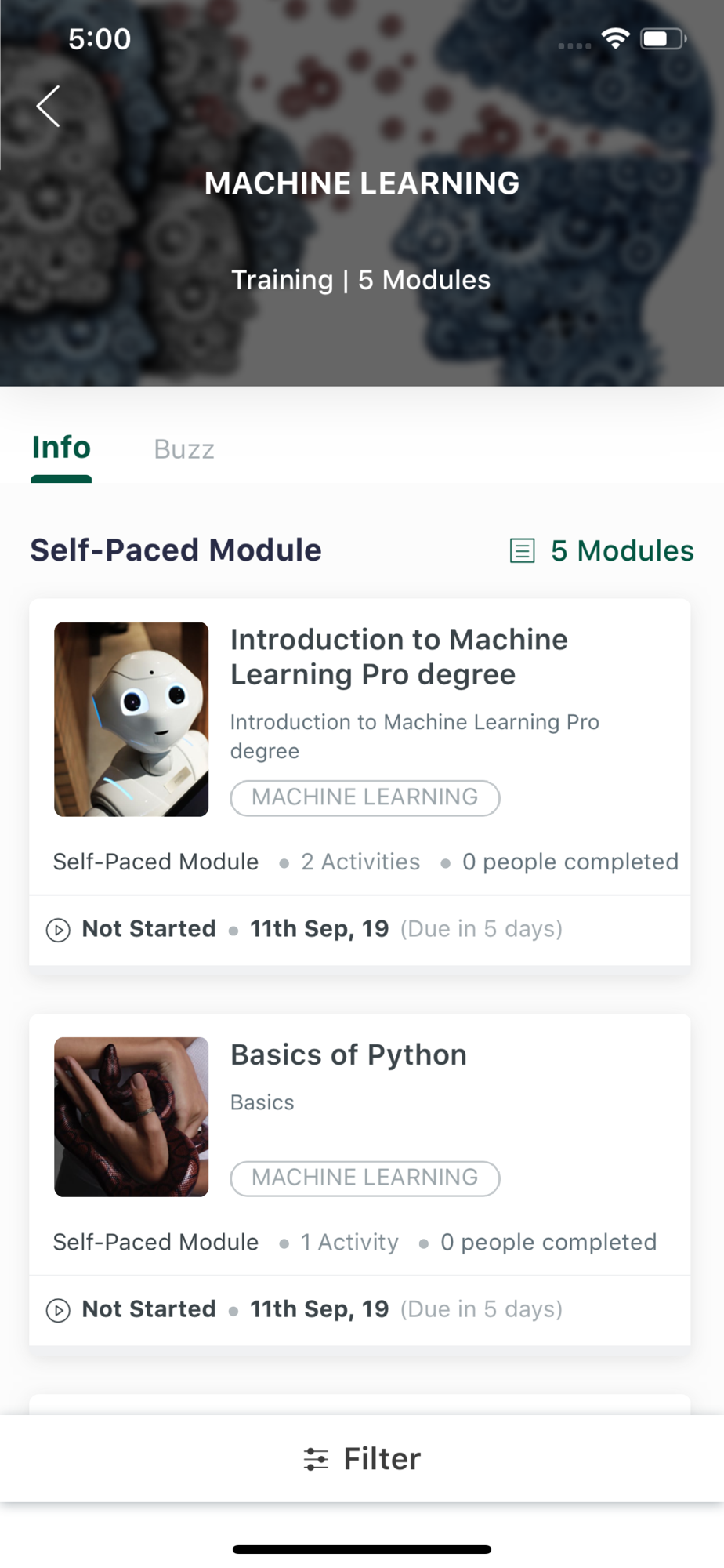Image resolution: width=724 pixels, height=1568 pixels.
Task: Tap the Wi-Fi status icon
Action: (x=616, y=38)
